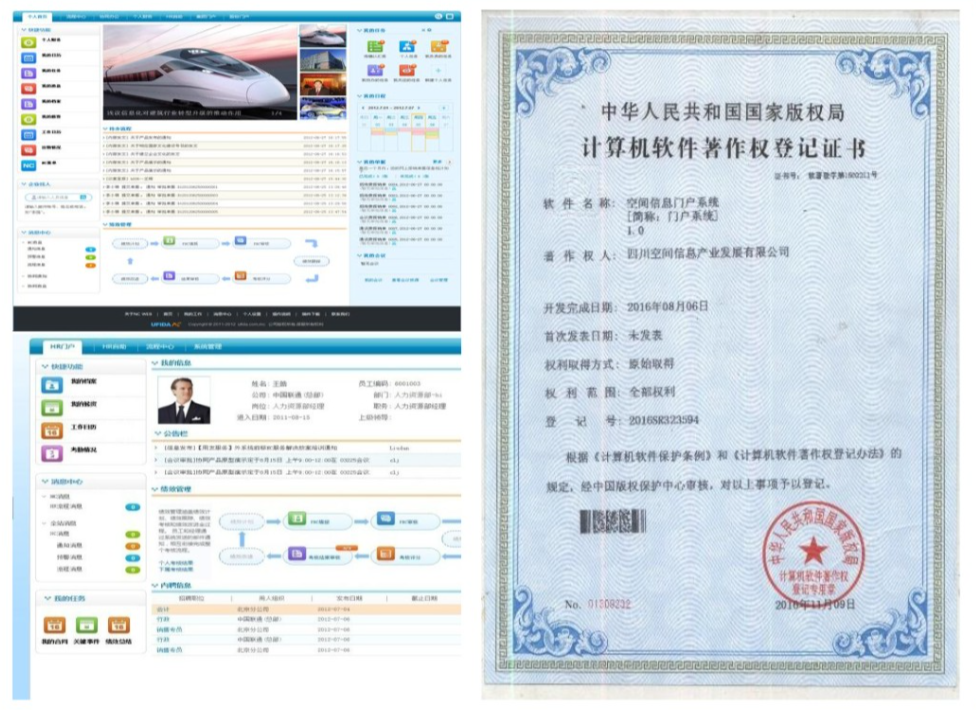The height and width of the screenshot is (710, 976).
Task: Collapse 绩效管理 section in HR portal
Action: [156, 489]
